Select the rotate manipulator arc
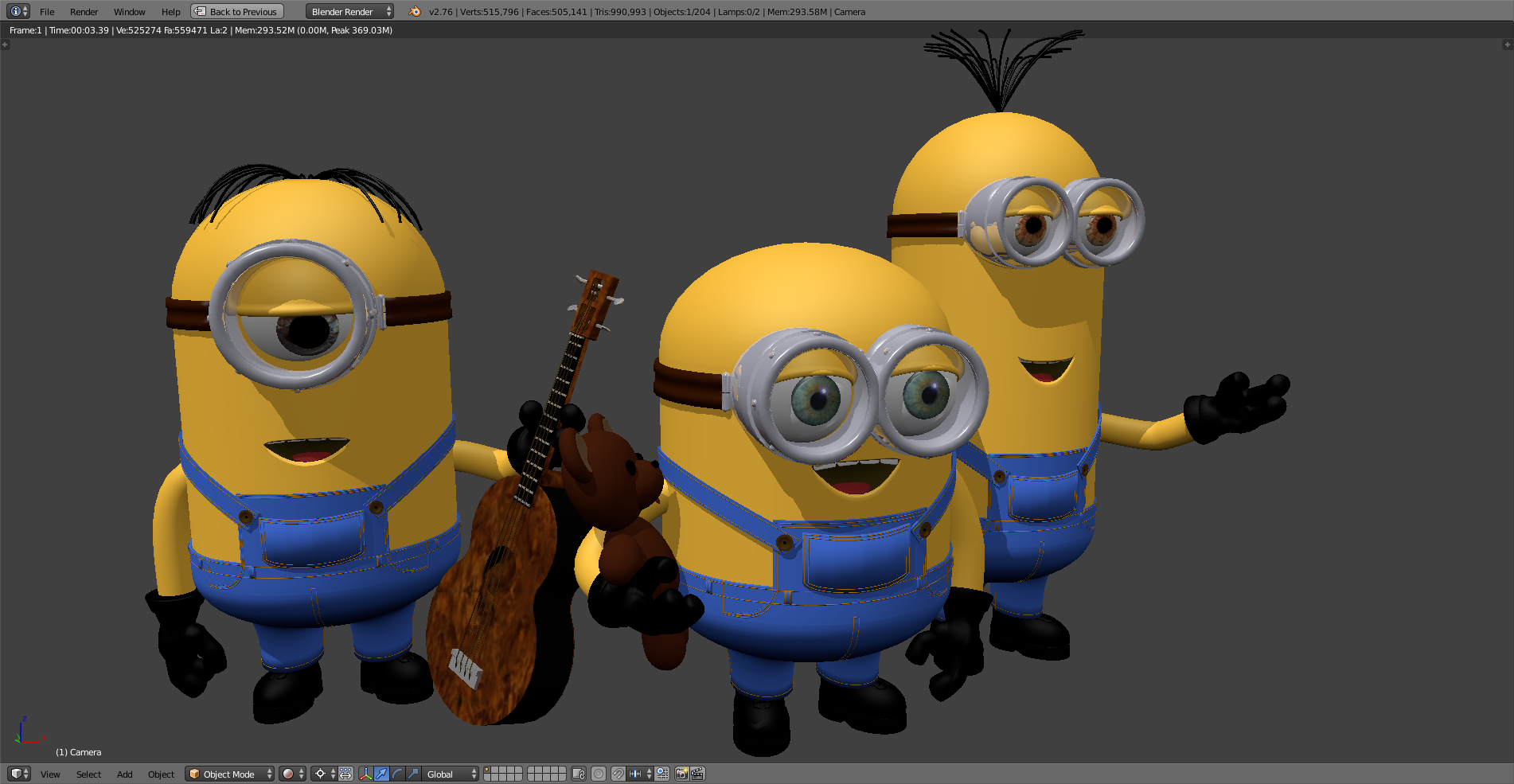This screenshot has width=1514, height=784. 398,774
